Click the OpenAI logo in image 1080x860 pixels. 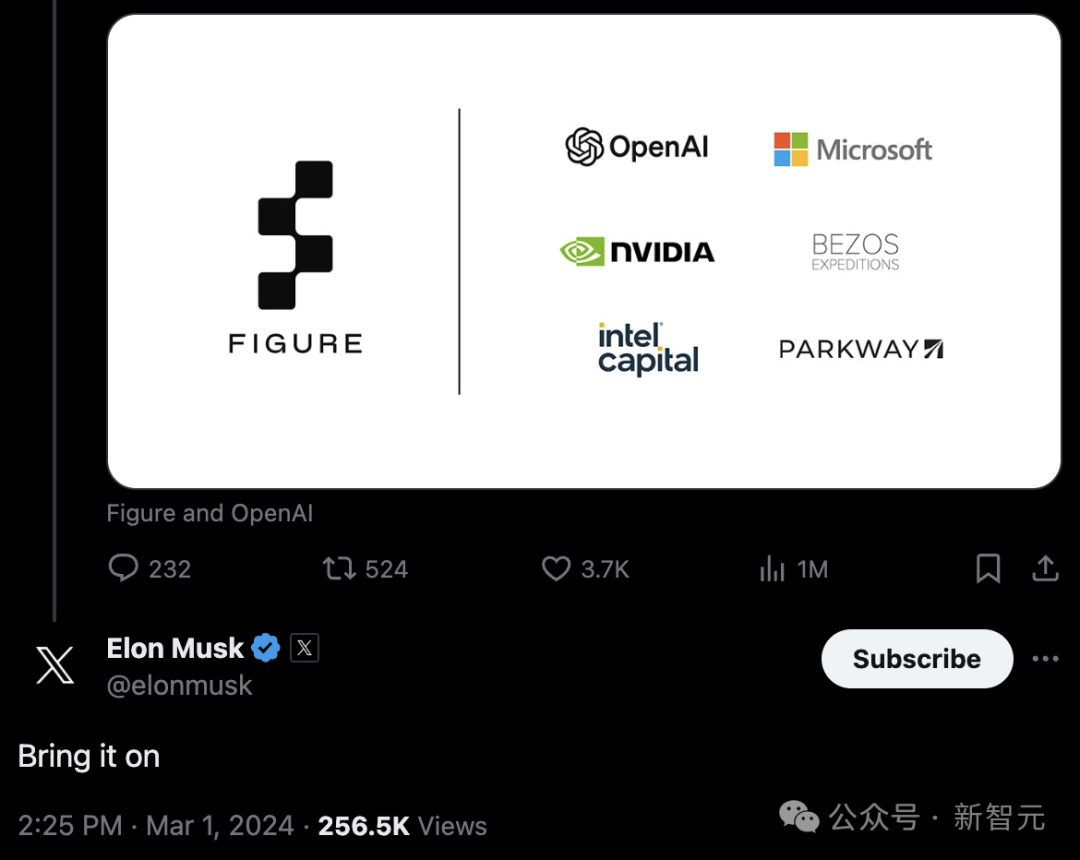pos(637,147)
